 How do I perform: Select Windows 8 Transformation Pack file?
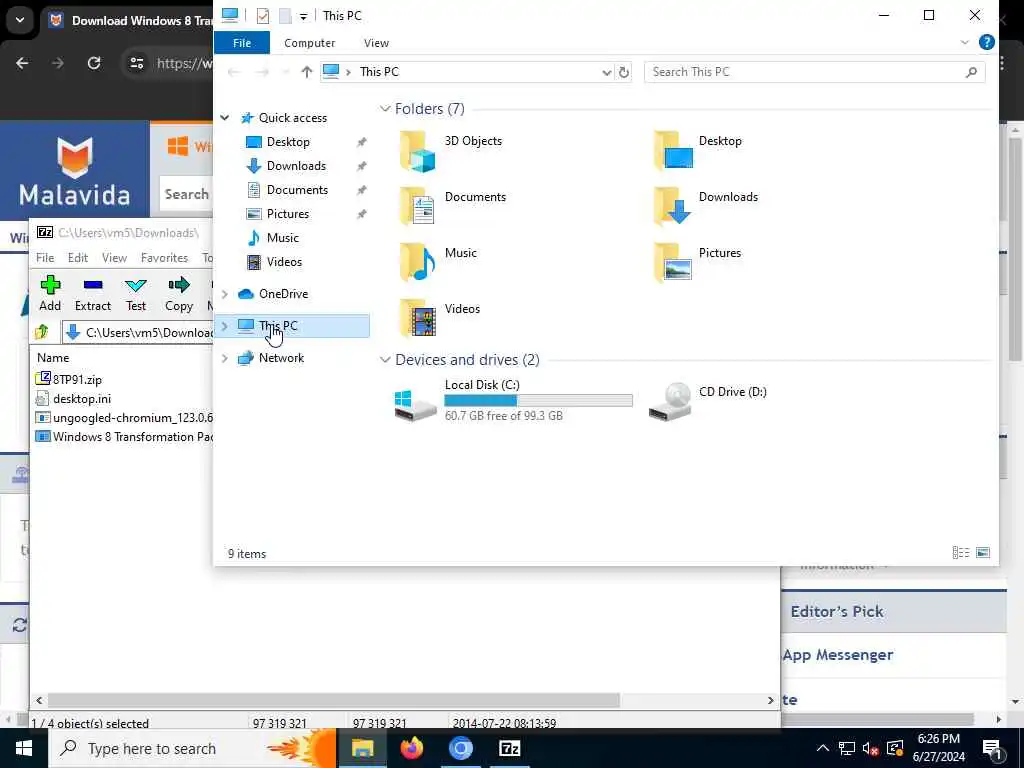[x=124, y=437]
